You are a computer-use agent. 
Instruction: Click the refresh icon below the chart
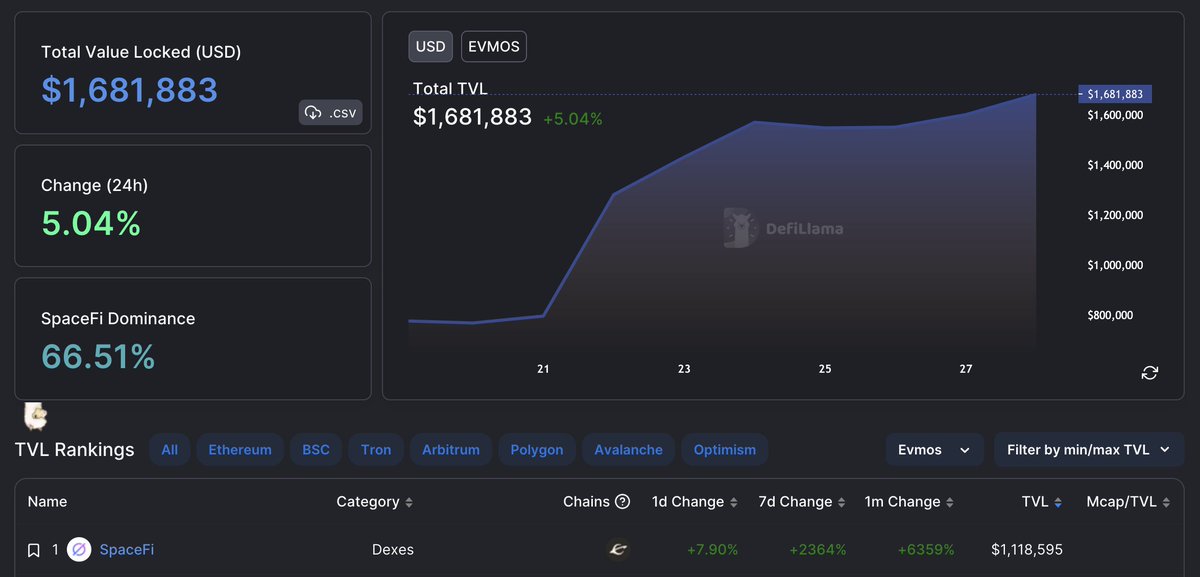(1150, 373)
